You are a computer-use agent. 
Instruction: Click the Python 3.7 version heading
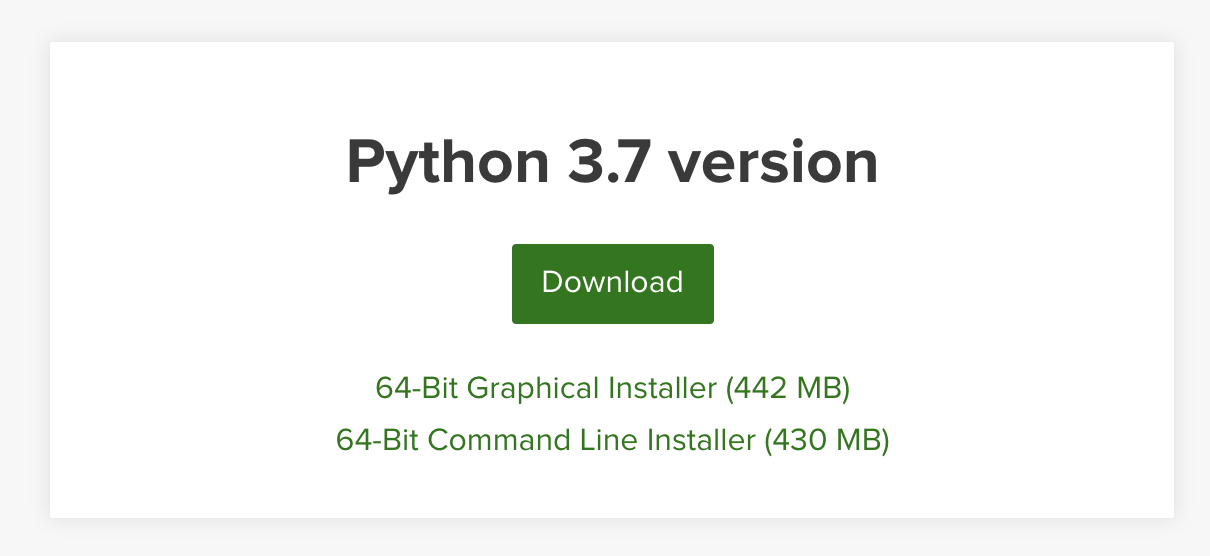[612, 163]
